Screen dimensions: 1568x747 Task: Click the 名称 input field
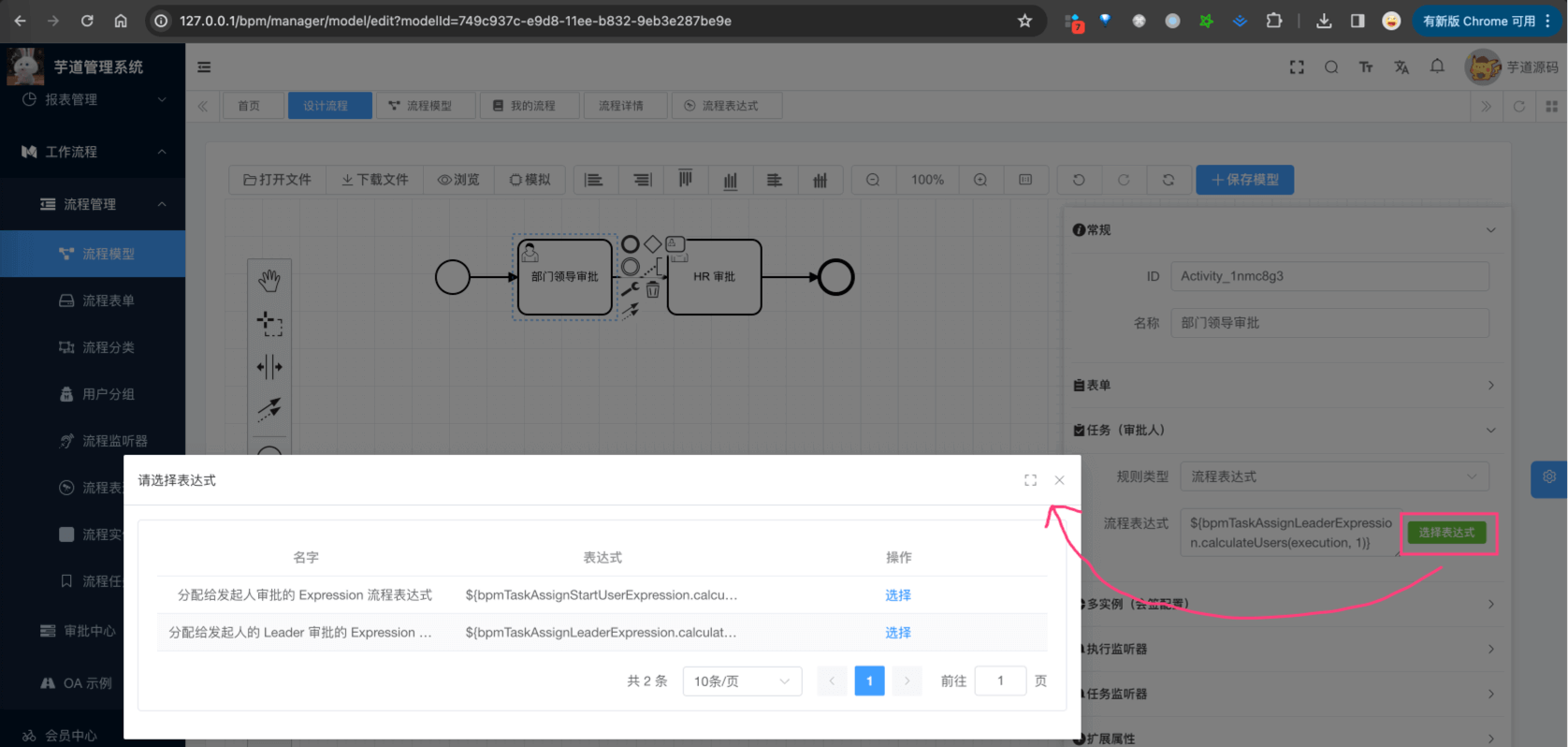[1328, 323]
